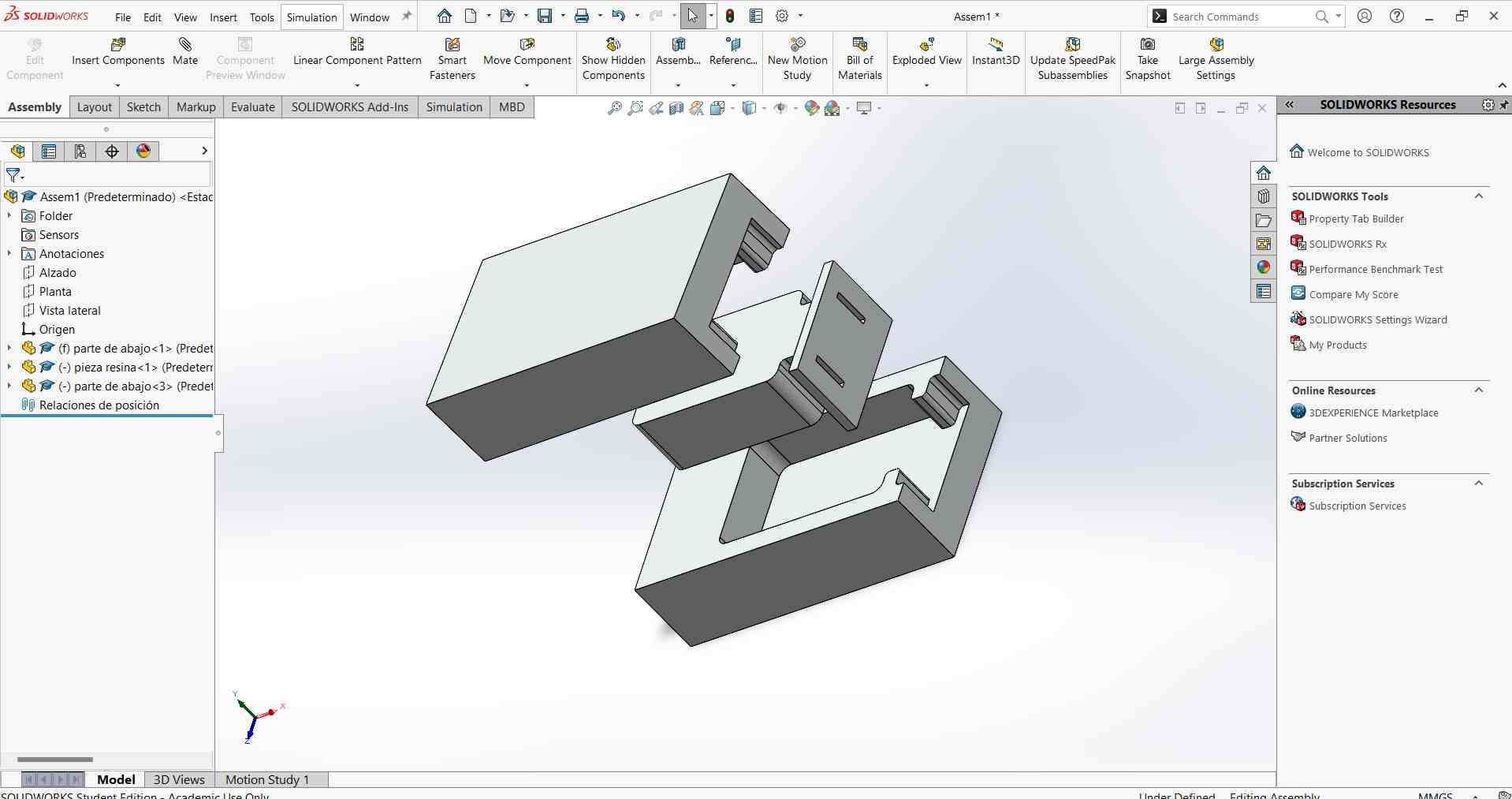Click the Undo icon

coord(619,16)
